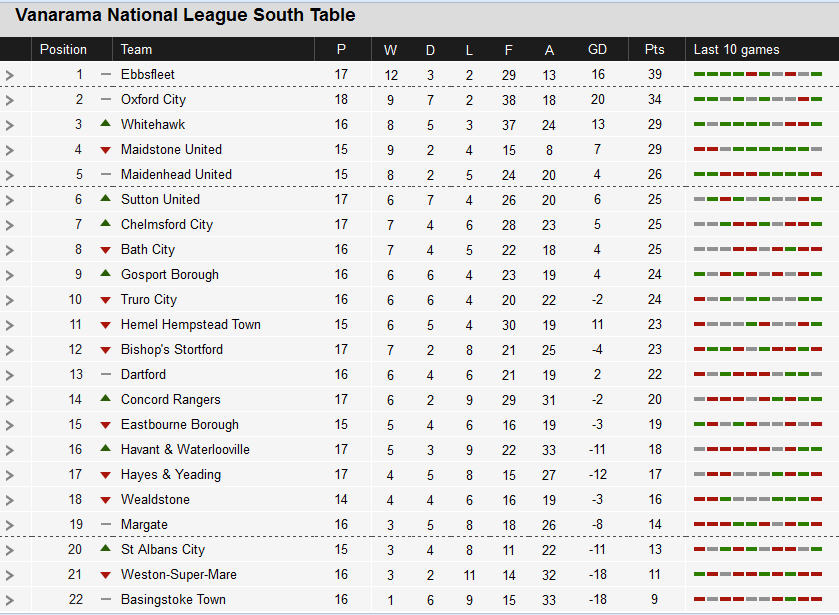Click St Albans City's green up arrow
839x615 pixels.
(x=105, y=549)
